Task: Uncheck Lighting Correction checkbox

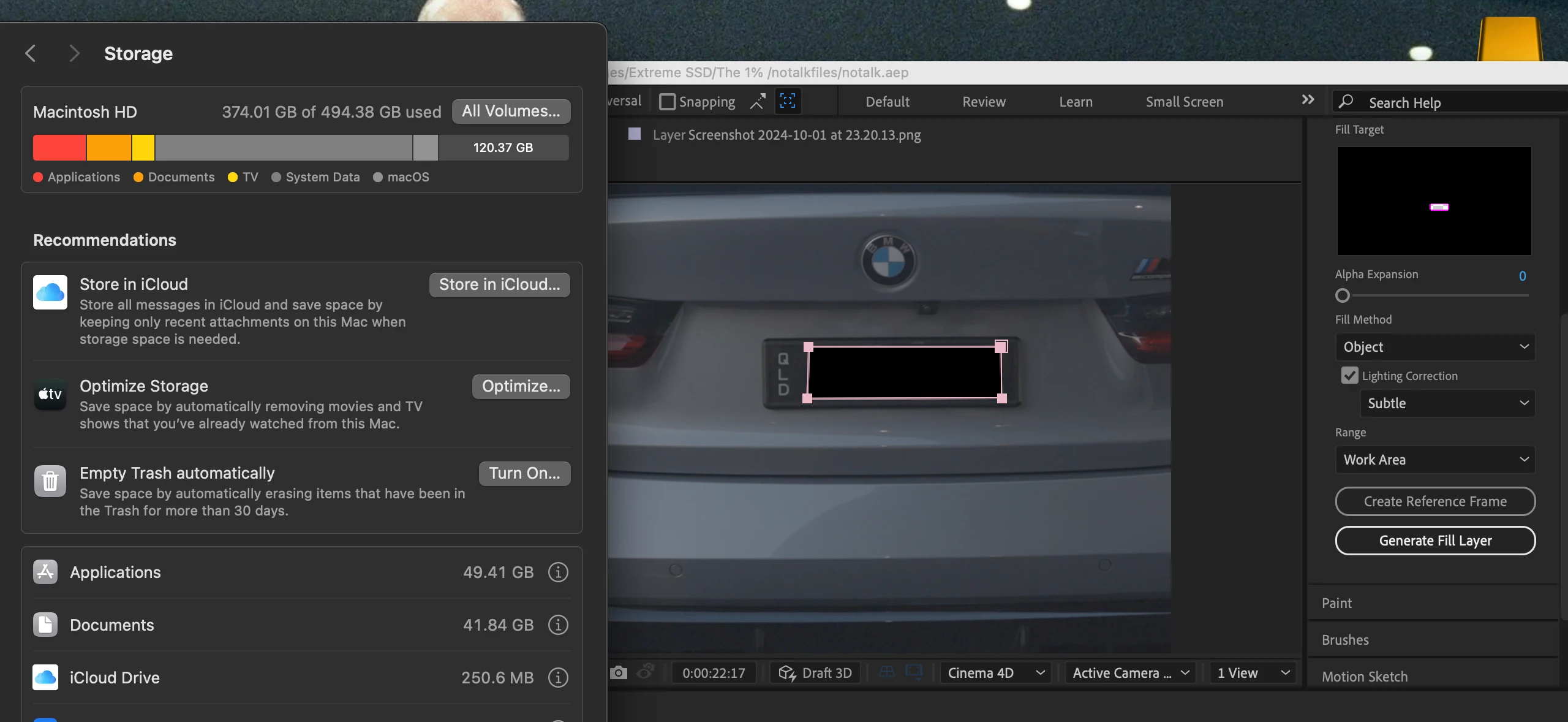Action: [1349, 376]
